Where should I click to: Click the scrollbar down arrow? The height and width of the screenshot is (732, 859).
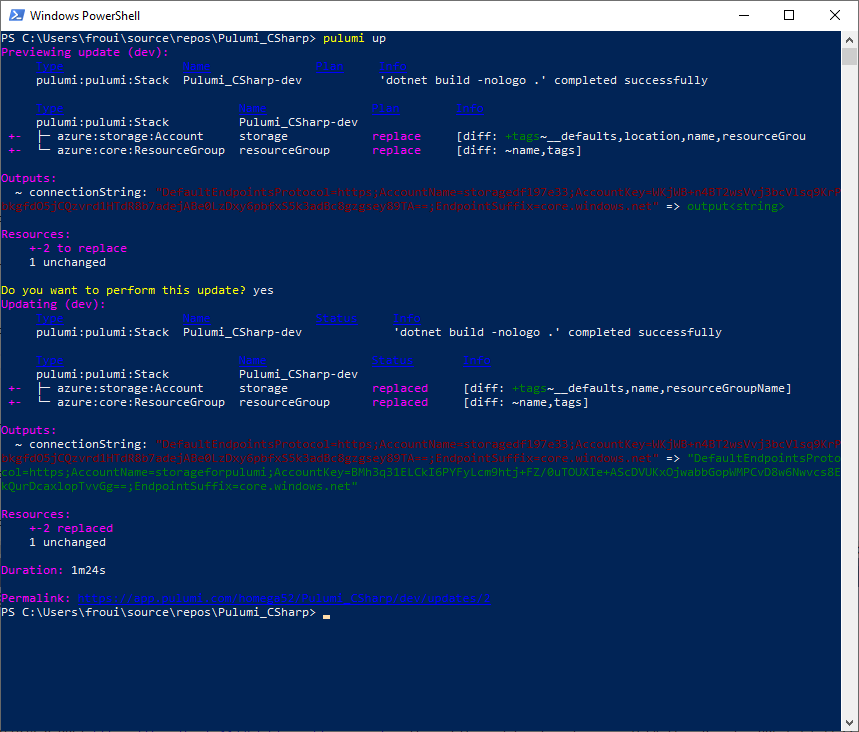[x=850, y=724]
